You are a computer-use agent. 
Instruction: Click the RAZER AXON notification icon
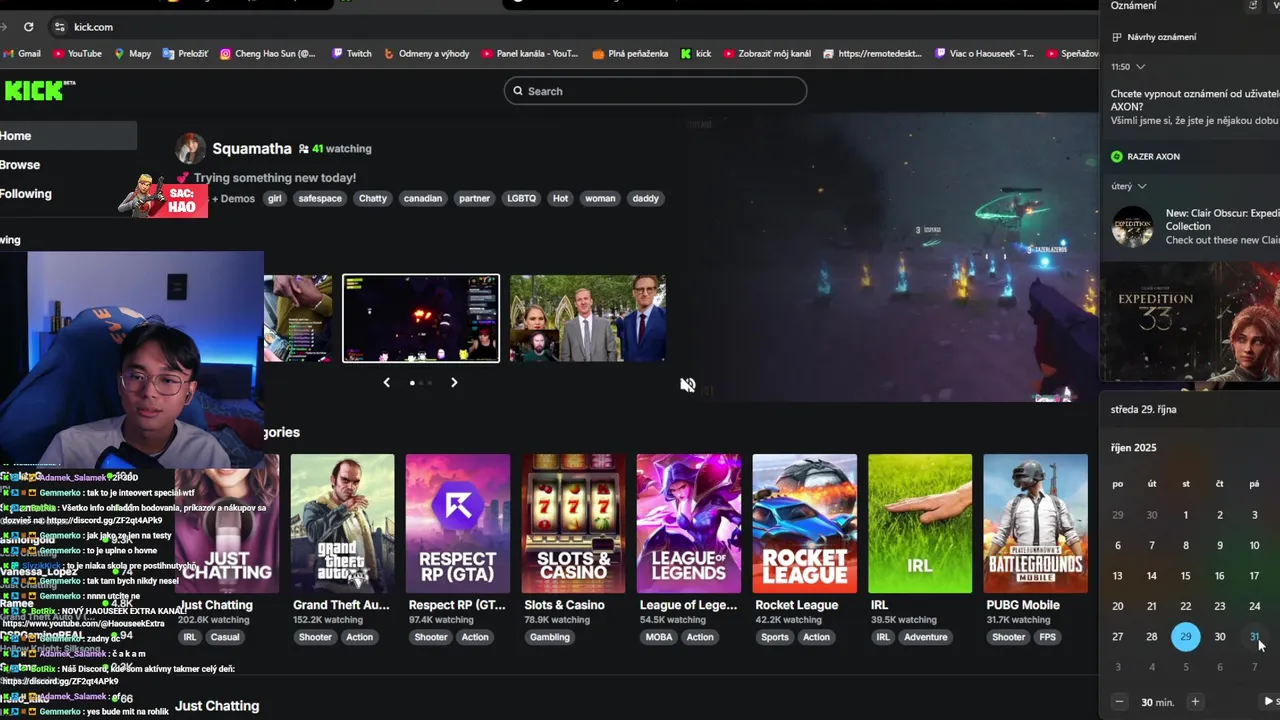(x=1117, y=157)
